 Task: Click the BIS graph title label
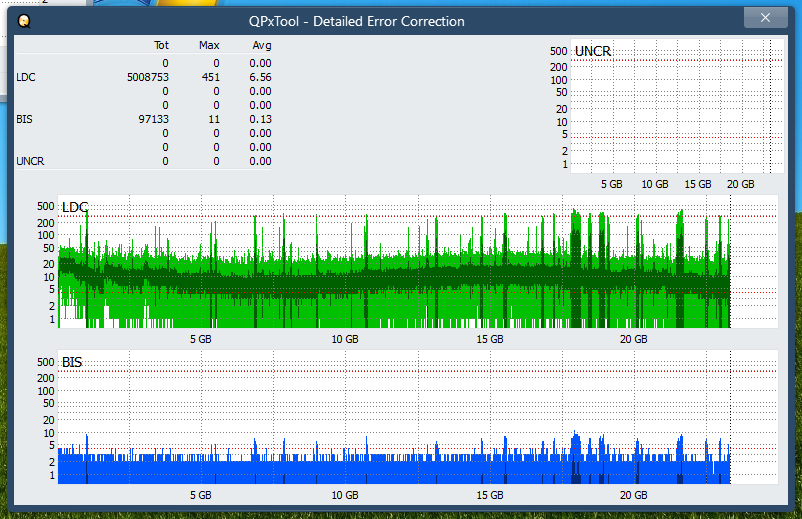[x=72, y=361]
